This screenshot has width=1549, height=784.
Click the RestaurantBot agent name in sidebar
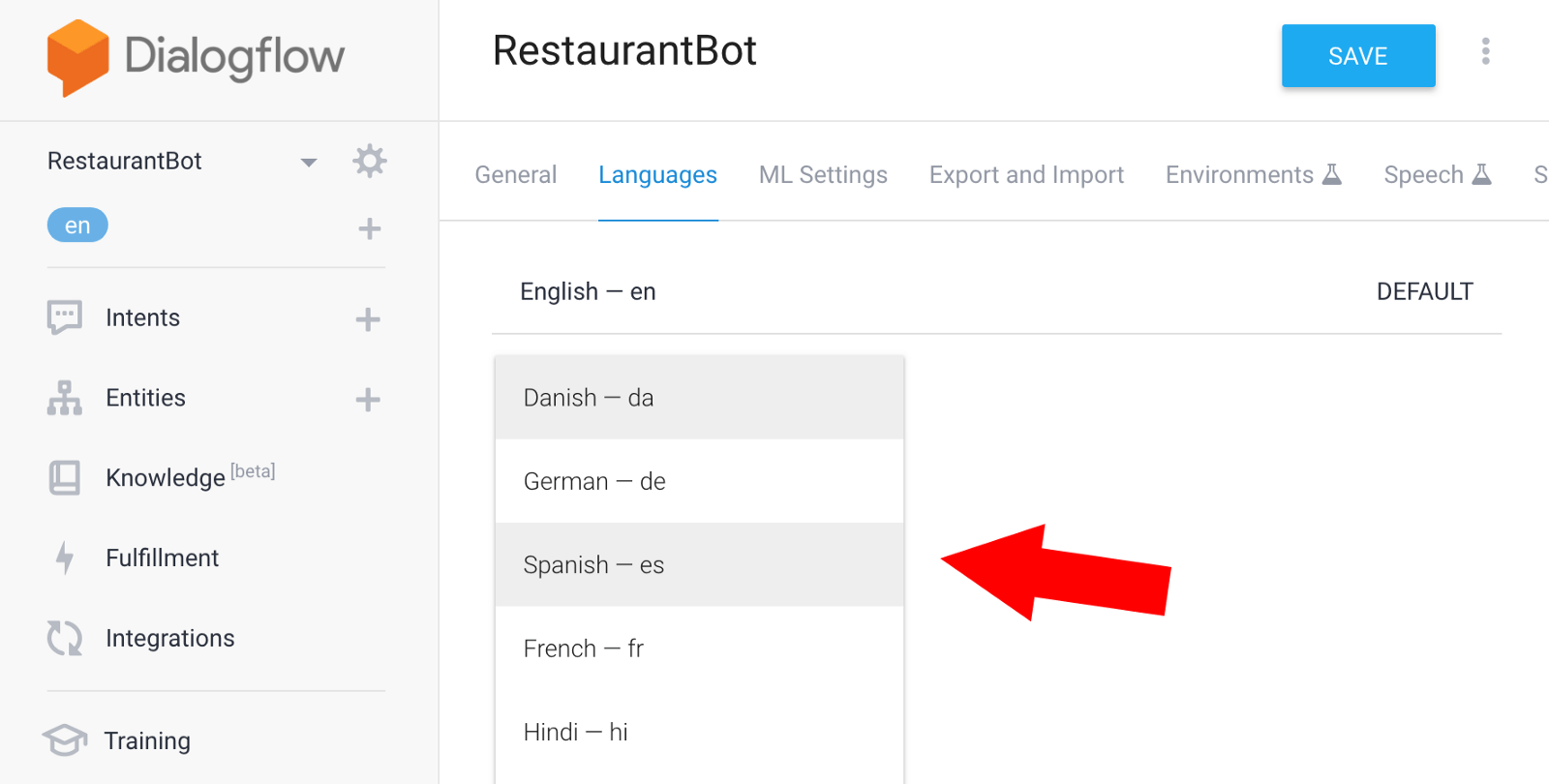pos(125,161)
